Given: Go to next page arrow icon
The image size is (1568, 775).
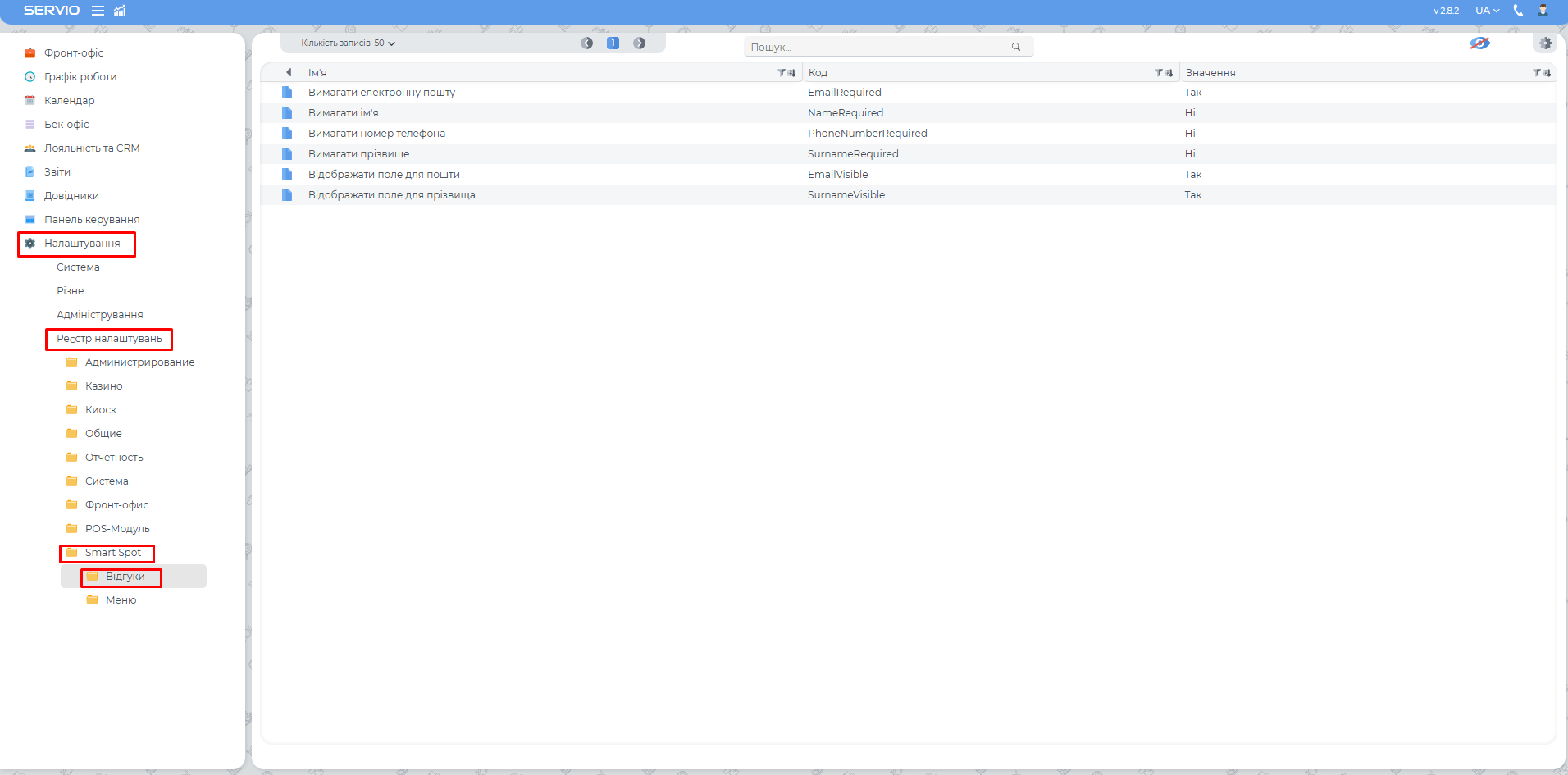Looking at the screenshot, I should (x=639, y=43).
